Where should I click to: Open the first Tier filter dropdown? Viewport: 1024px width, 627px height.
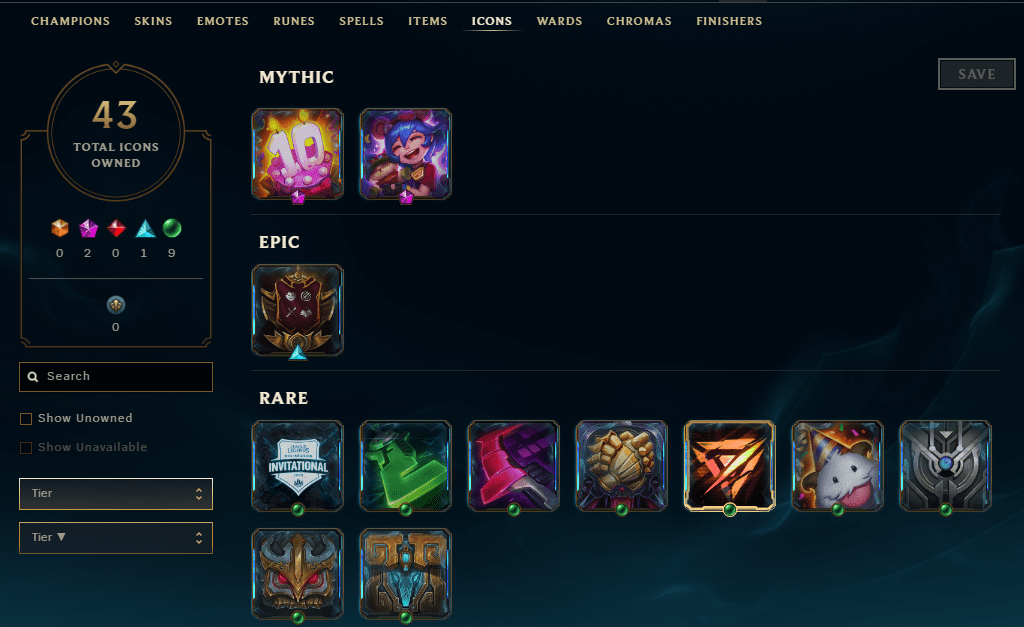coord(116,494)
